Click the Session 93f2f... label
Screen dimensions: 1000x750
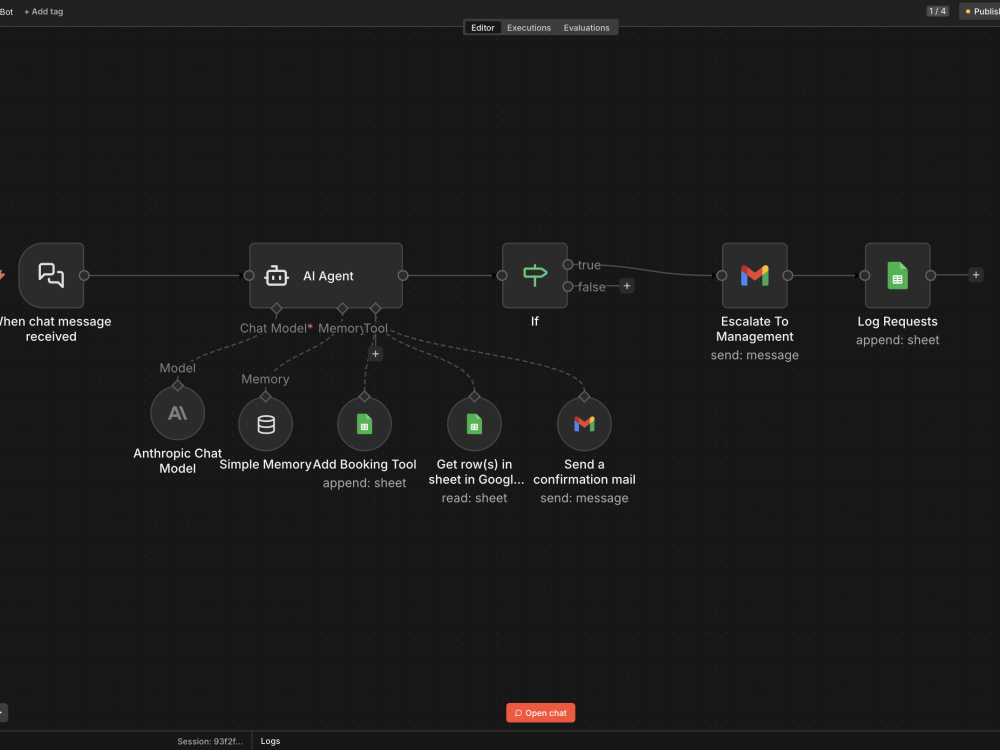210,741
